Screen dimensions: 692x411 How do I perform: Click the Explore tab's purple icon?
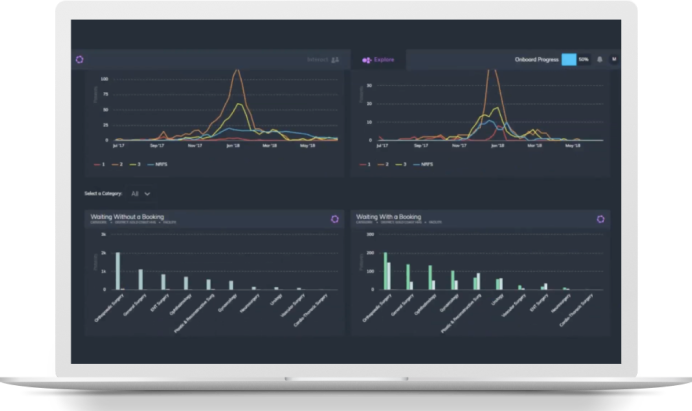click(367, 60)
